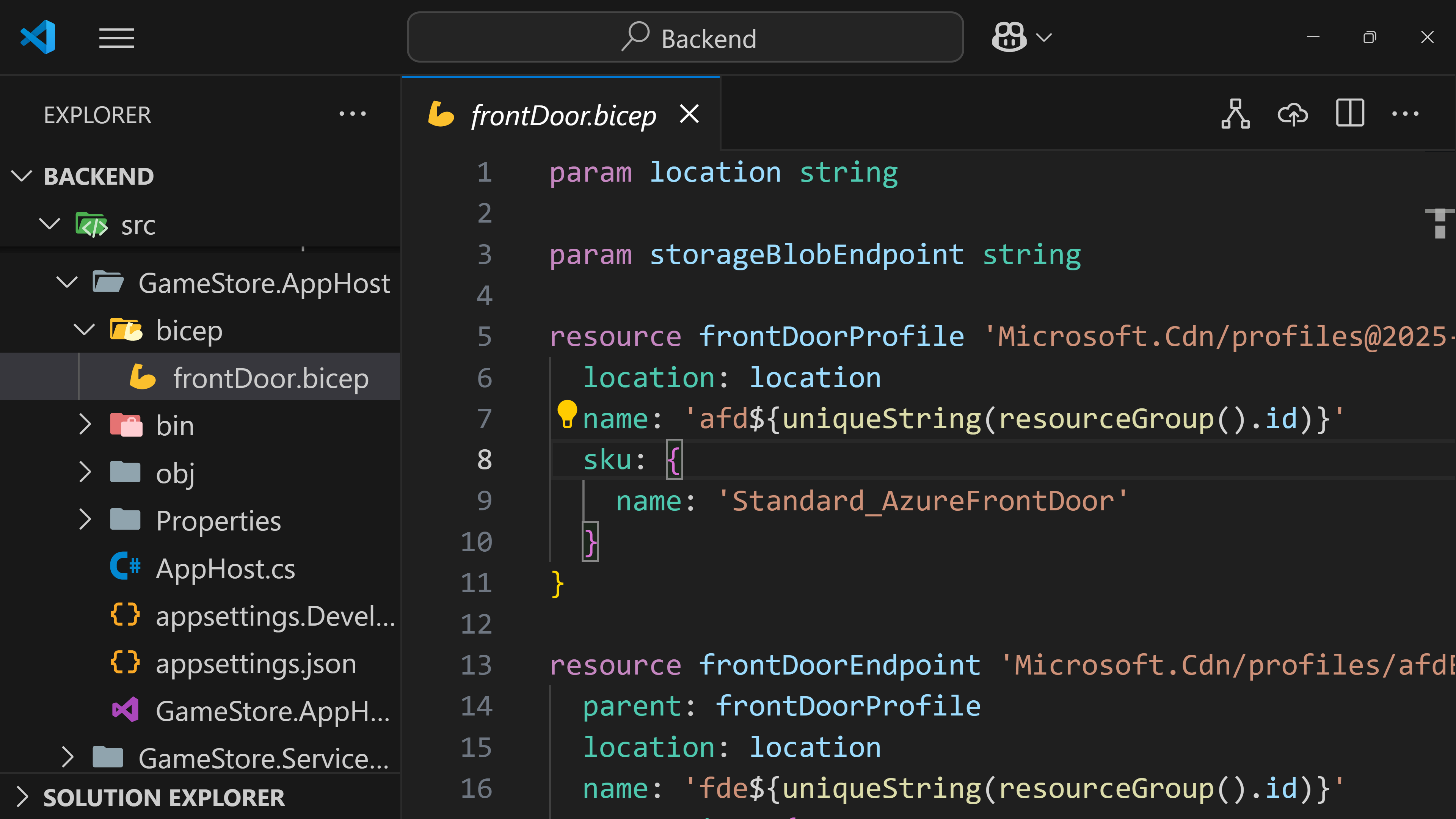Open the hamburger application menu

click(x=116, y=38)
